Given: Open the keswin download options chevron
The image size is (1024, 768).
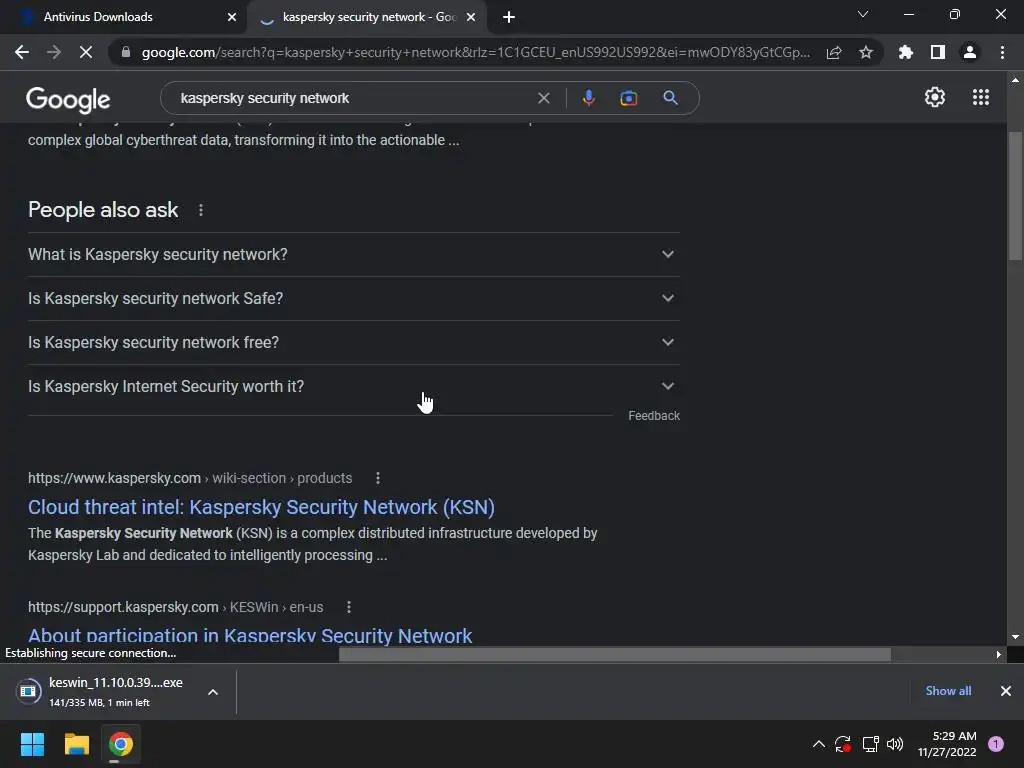Looking at the screenshot, I should [x=213, y=692].
